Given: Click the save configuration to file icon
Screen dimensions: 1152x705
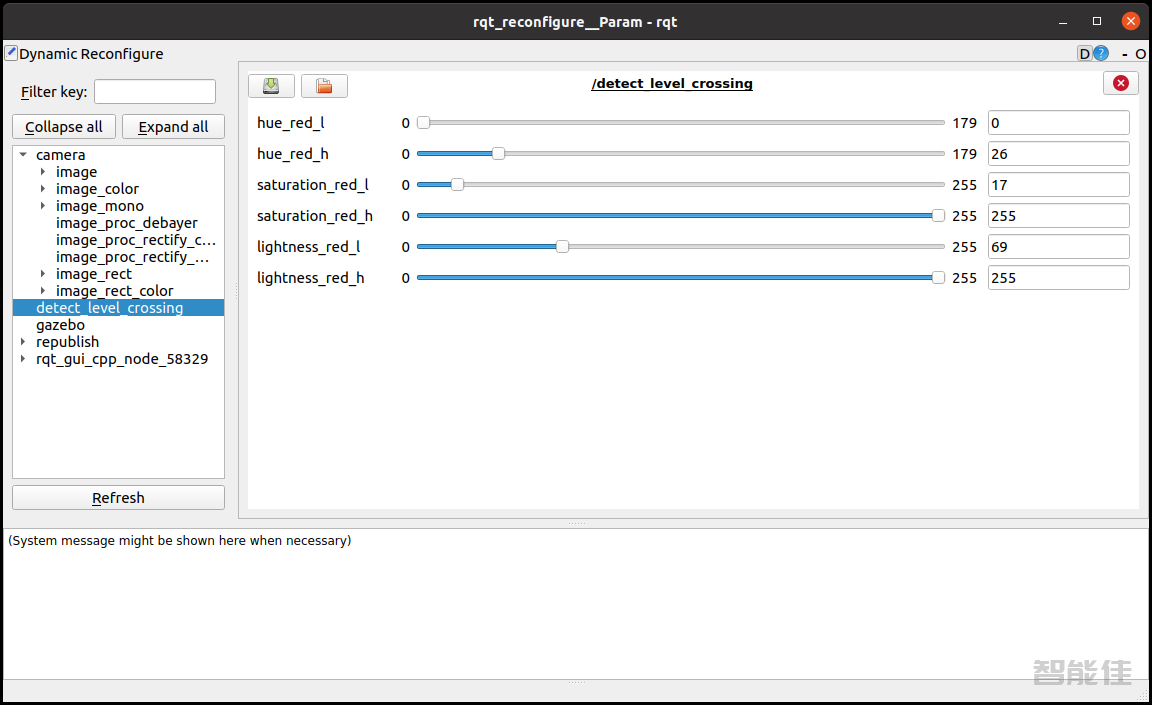Looking at the screenshot, I should 271,86.
